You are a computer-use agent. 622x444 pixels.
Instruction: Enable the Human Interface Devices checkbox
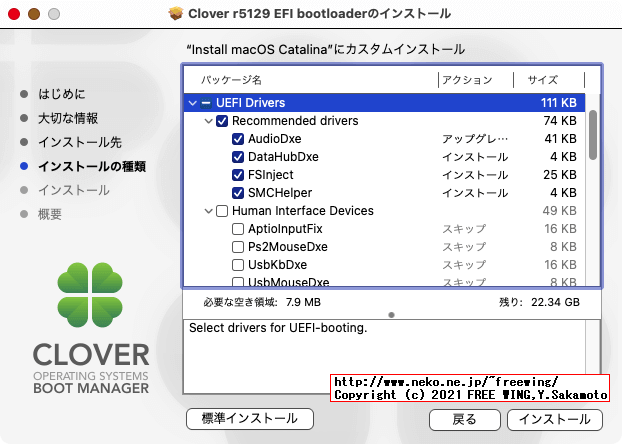(x=222, y=211)
